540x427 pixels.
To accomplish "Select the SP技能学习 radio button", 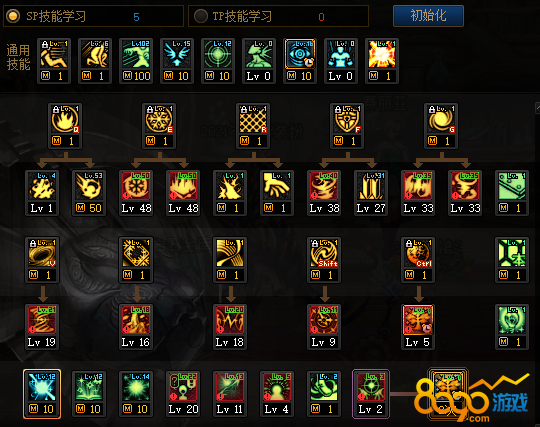I will click(x=13, y=16).
